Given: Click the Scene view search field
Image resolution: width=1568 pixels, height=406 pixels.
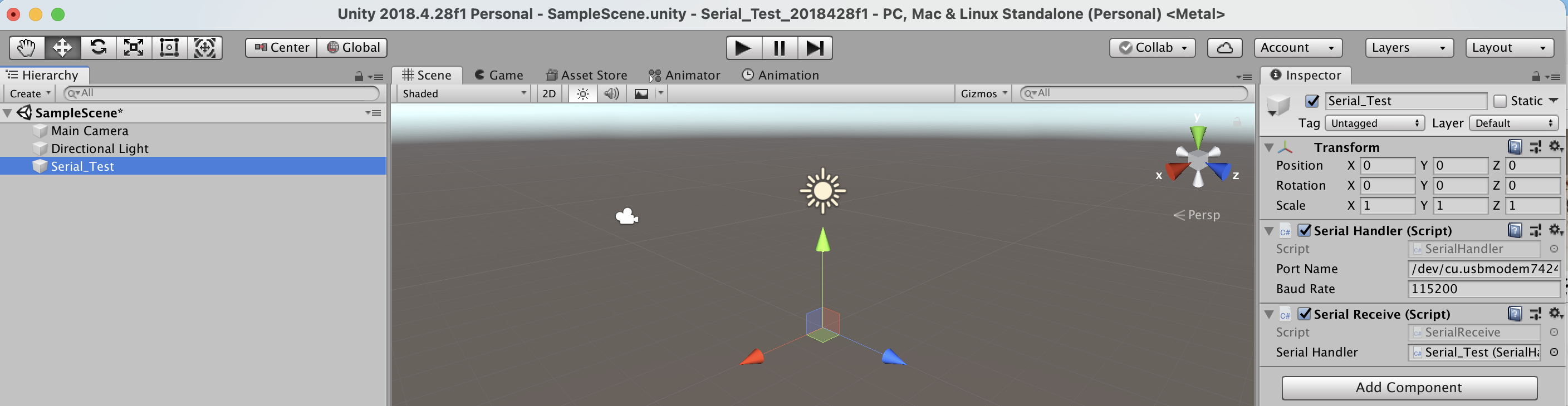Looking at the screenshot, I should click(x=1133, y=93).
